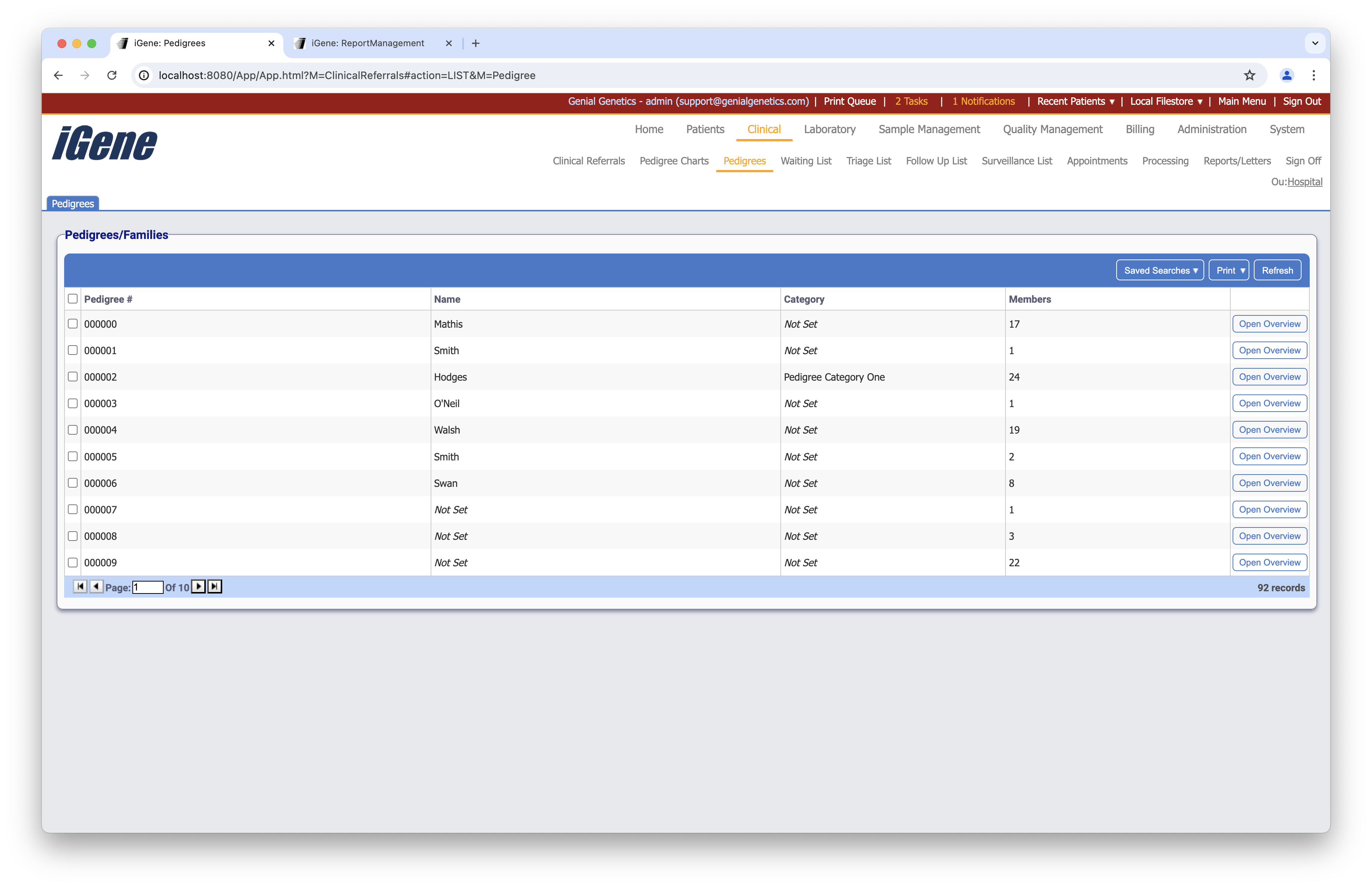Open Overview for Mathis pedigree
The width and height of the screenshot is (1372, 888).
click(x=1269, y=324)
